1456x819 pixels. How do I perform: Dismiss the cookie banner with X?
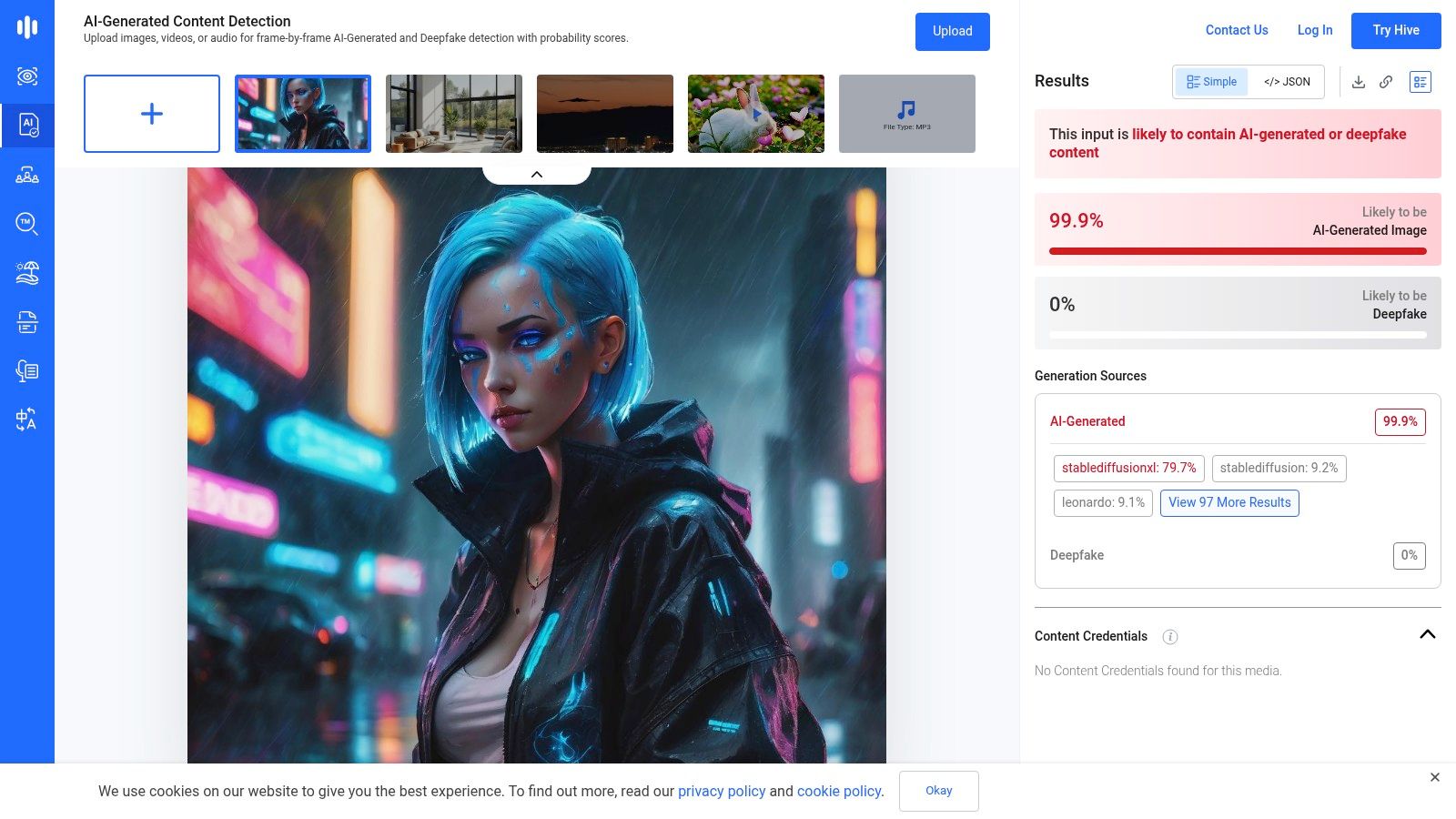pyautogui.click(x=1435, y=777)
